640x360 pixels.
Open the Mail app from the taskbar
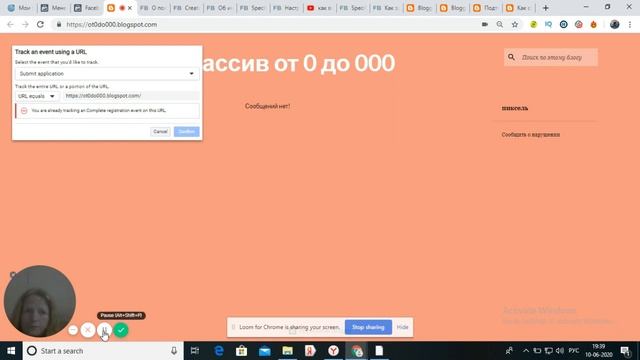[x=264, y=351]
